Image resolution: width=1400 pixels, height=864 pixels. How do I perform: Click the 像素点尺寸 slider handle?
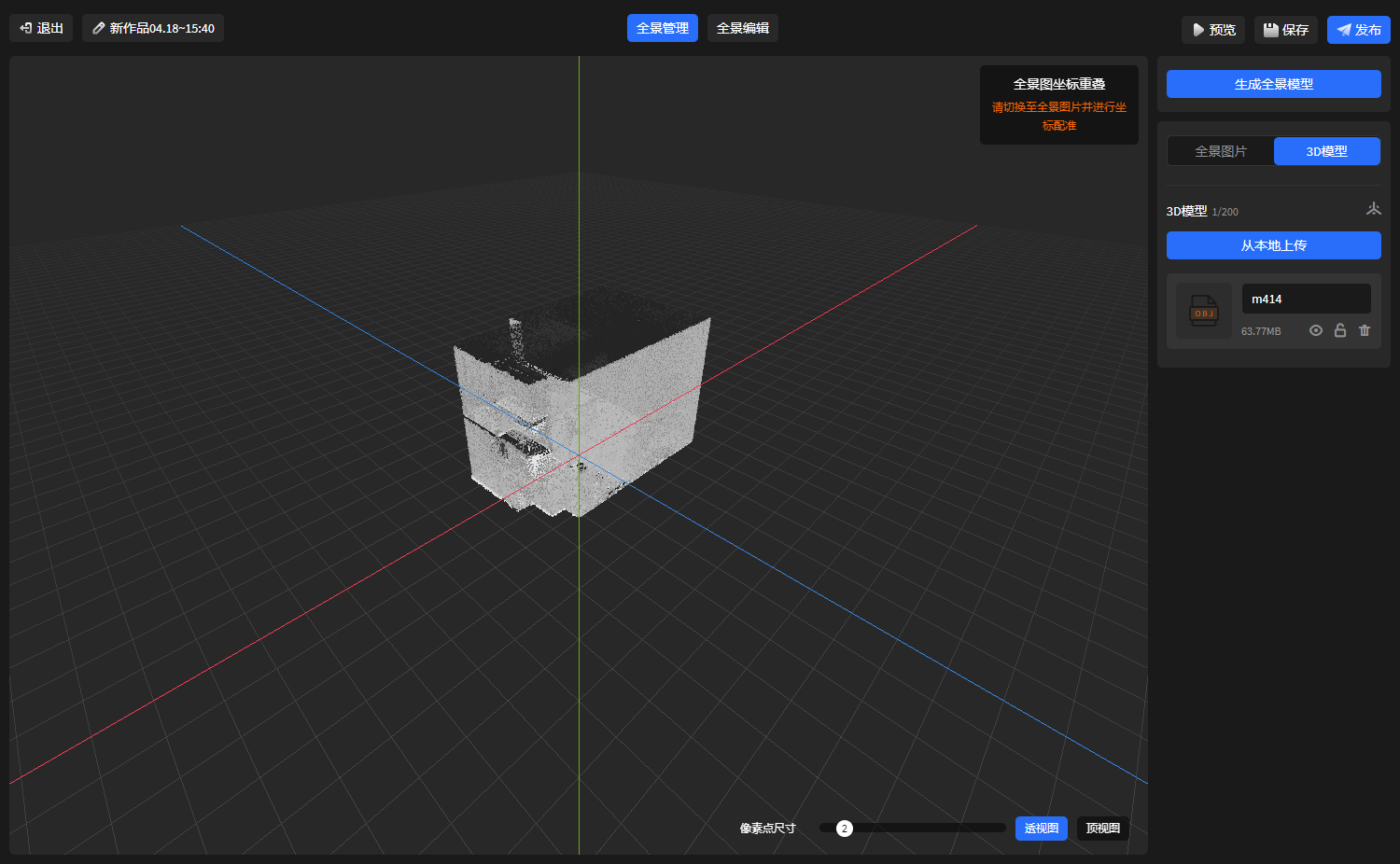click(844, 829)
